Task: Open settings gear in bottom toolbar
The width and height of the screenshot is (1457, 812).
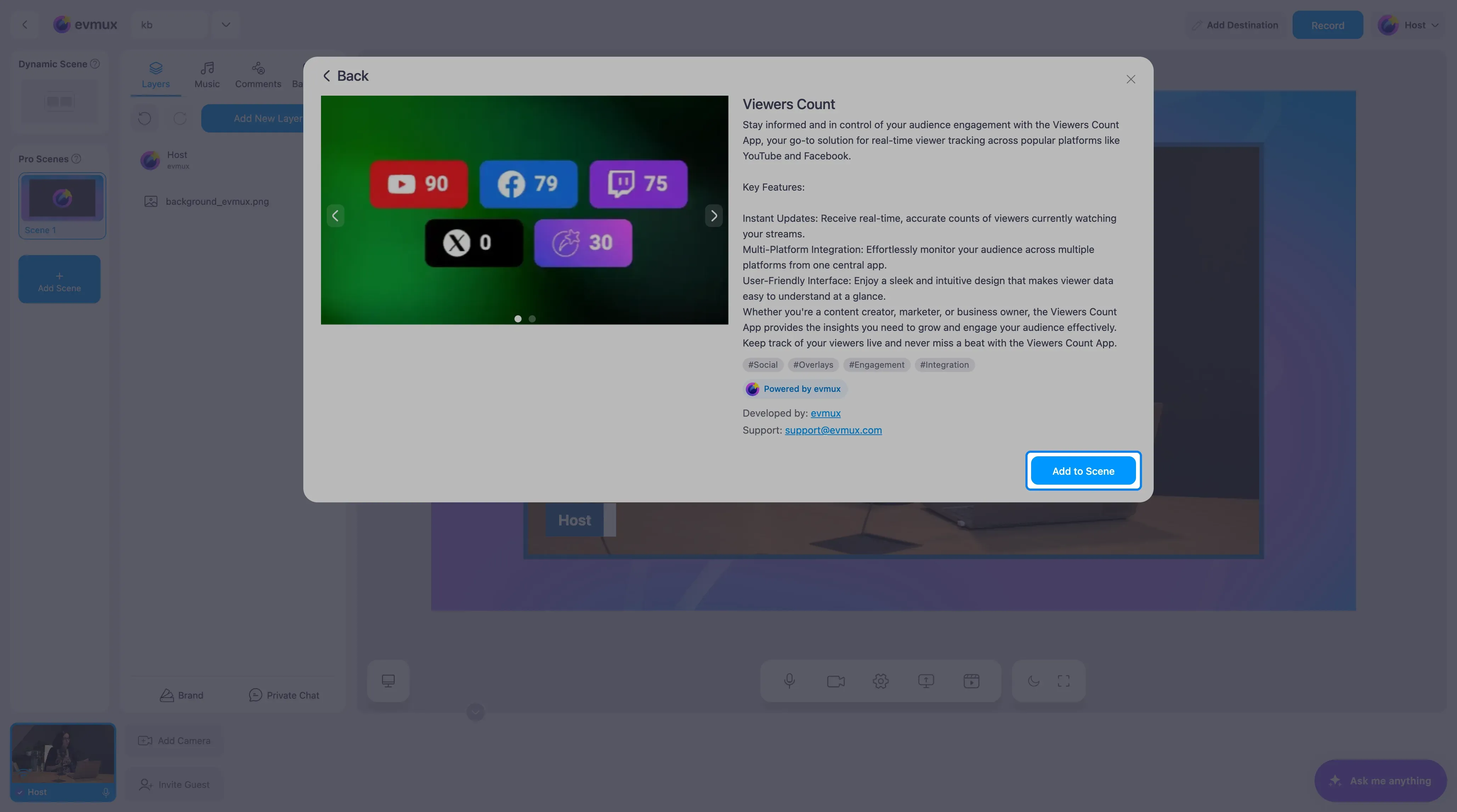Action: 881,681
